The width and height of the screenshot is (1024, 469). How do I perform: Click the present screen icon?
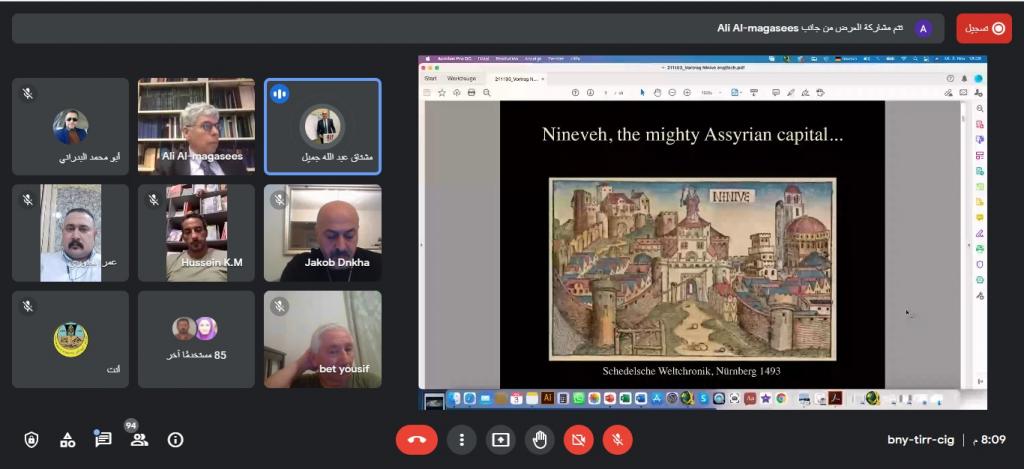tap(499, 439)
